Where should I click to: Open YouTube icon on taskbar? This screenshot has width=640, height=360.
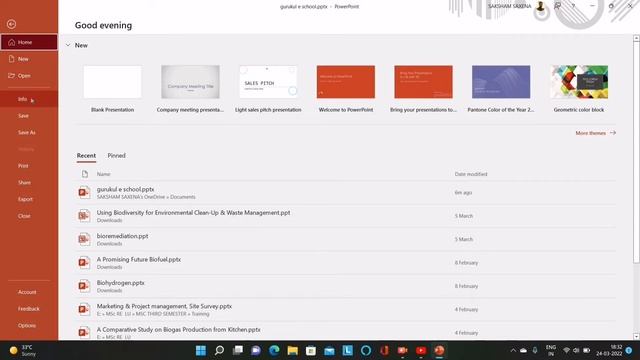(421, 350)
